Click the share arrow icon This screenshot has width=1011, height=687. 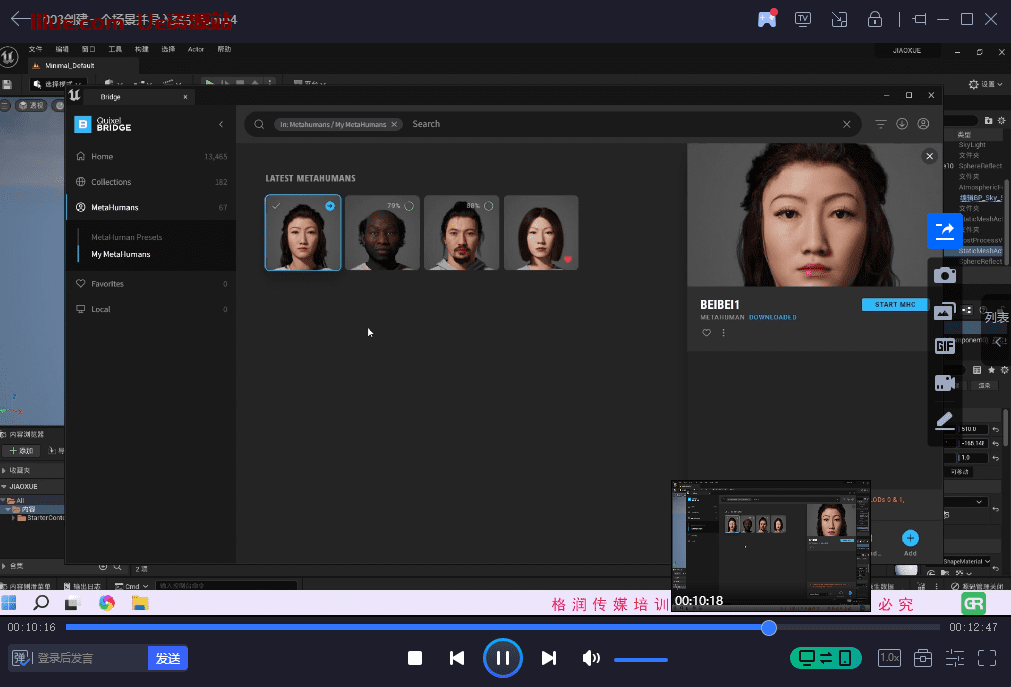[944, 231]
